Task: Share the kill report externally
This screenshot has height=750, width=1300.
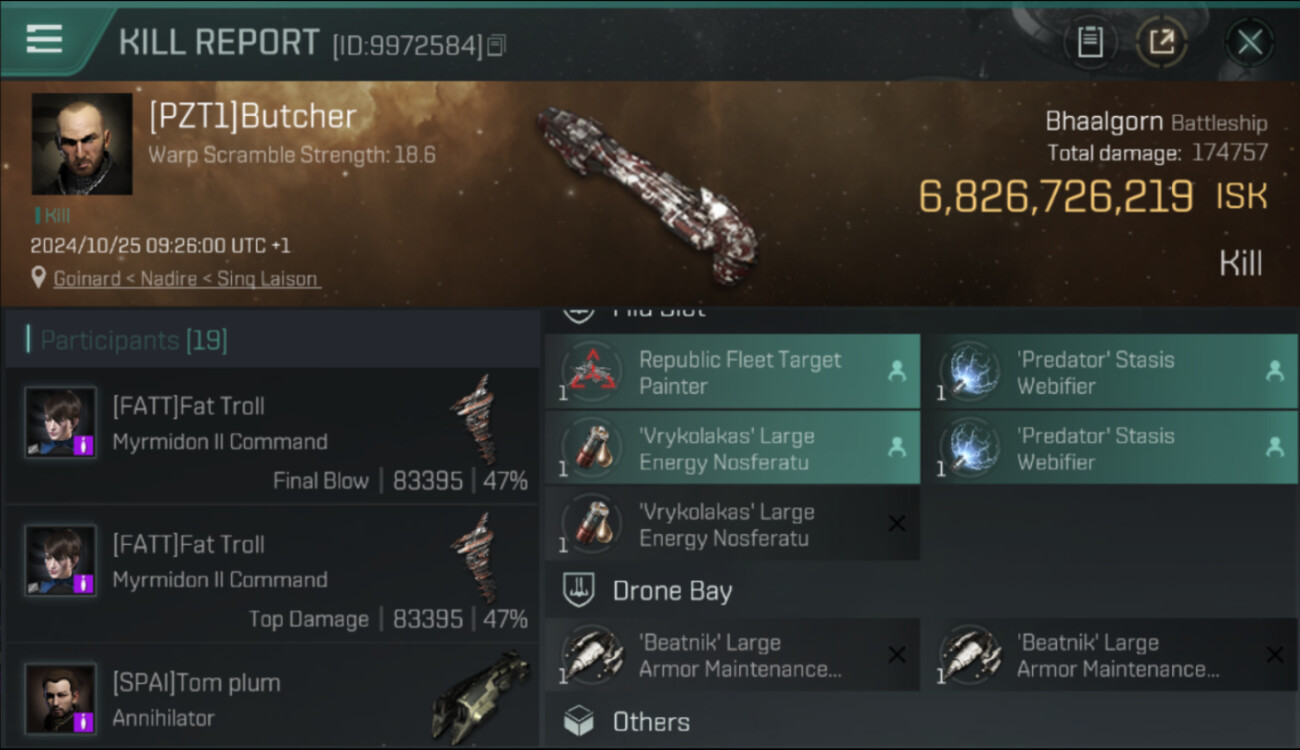Action: click(x=1161, y=42)
